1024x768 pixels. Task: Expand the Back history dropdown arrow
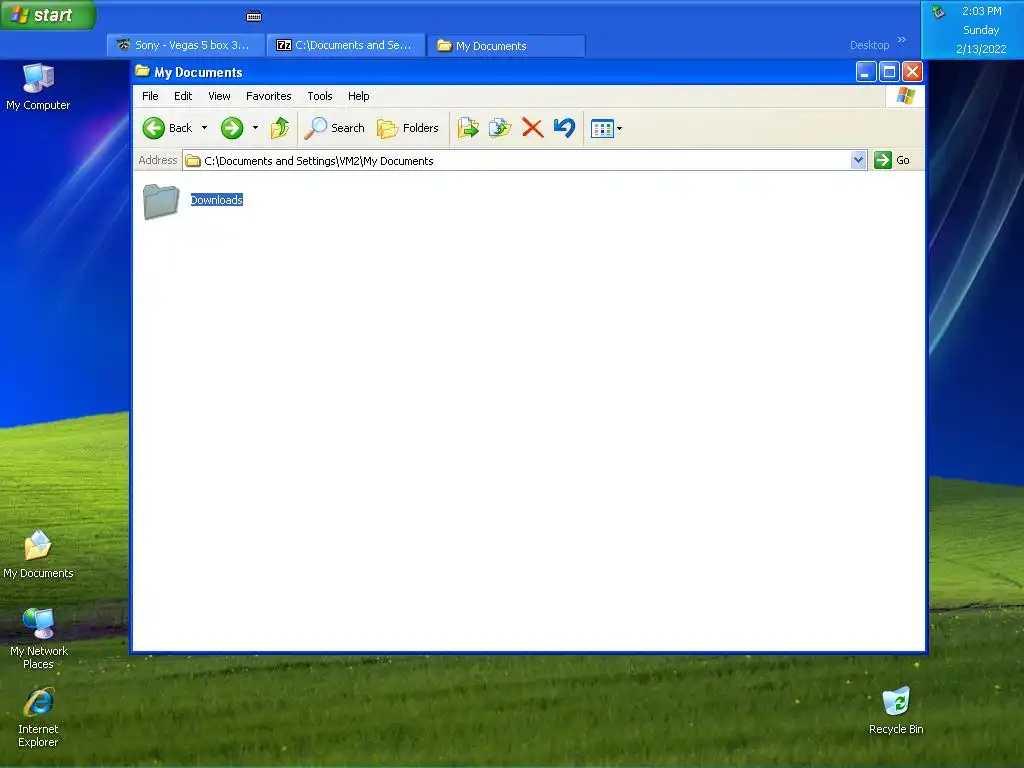click(x=204, y=128)
